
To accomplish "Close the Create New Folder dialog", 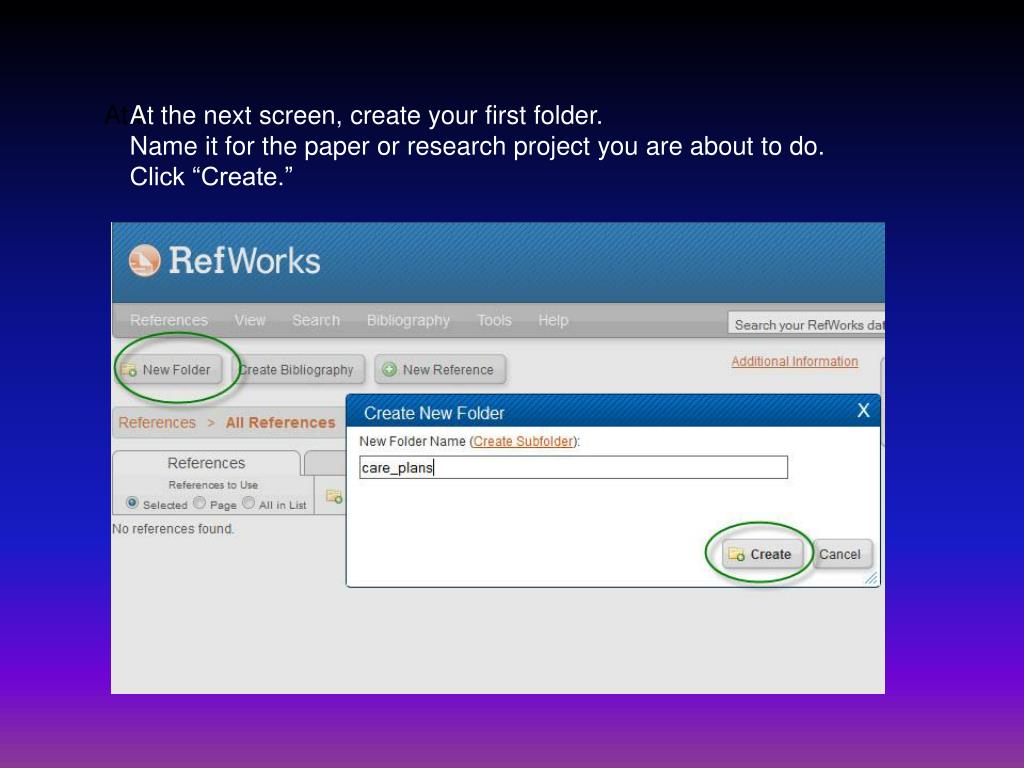I will (863, 411).
